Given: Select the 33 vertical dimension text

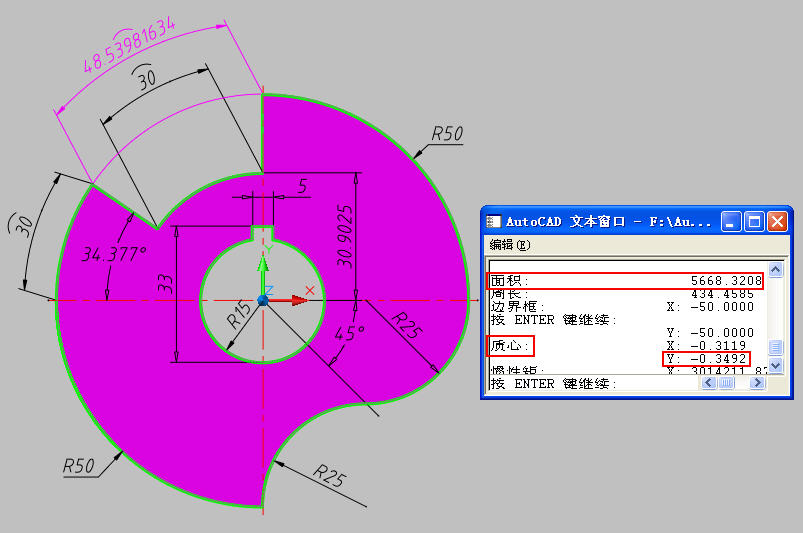Looking at the screenshot, I should [165, 283].
